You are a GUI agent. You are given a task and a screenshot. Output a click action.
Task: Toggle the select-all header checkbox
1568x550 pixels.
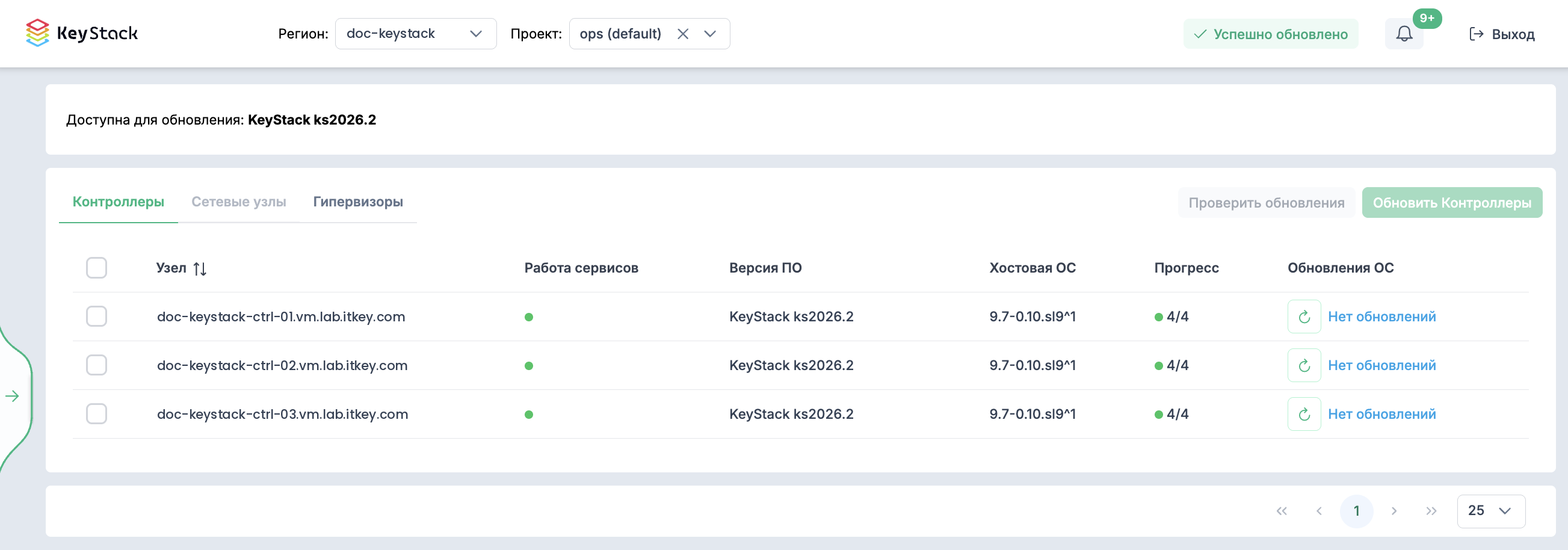pos(96,268)
